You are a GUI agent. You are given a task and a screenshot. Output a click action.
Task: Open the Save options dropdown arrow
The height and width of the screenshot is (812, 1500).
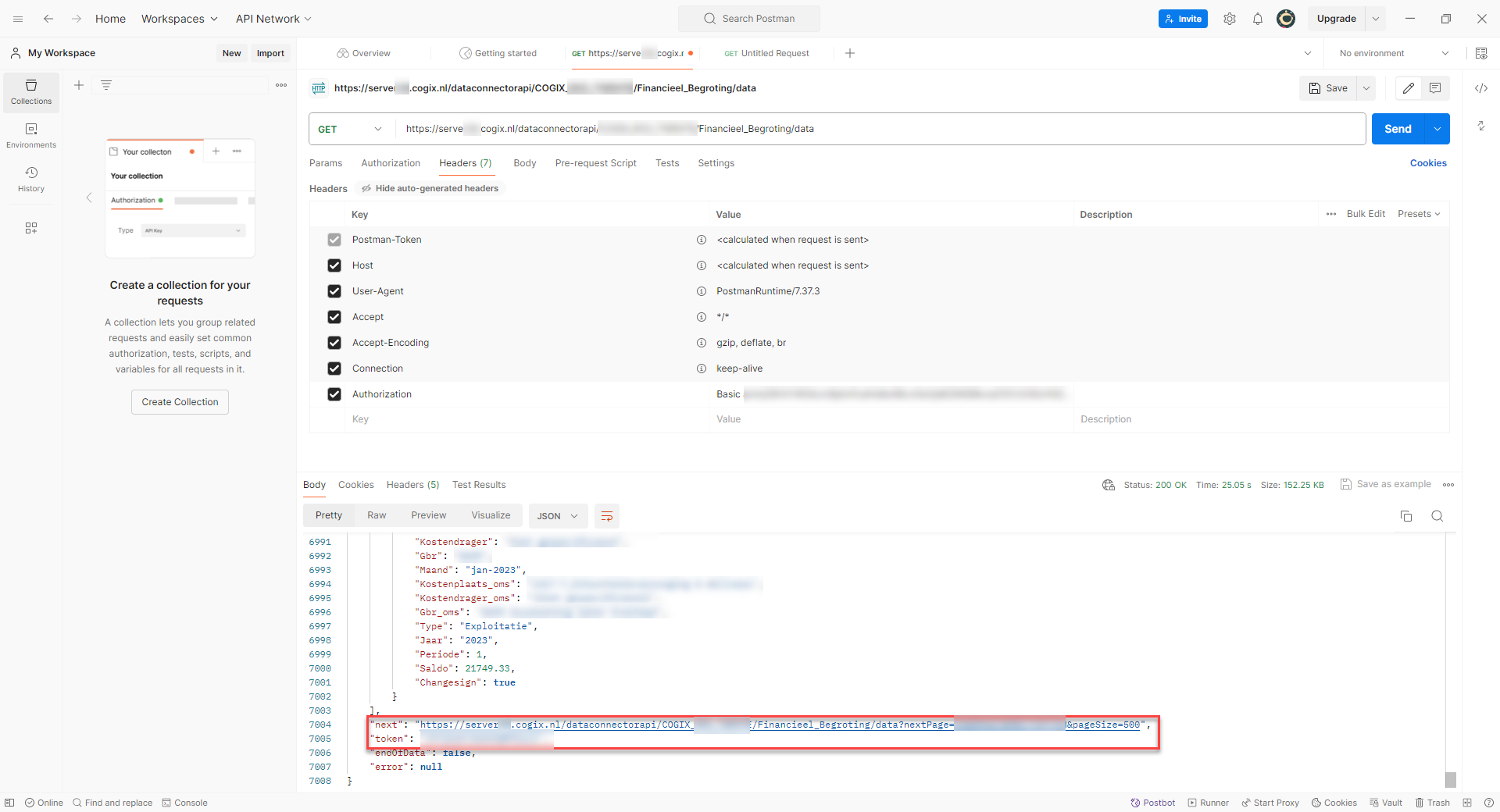1366,88
